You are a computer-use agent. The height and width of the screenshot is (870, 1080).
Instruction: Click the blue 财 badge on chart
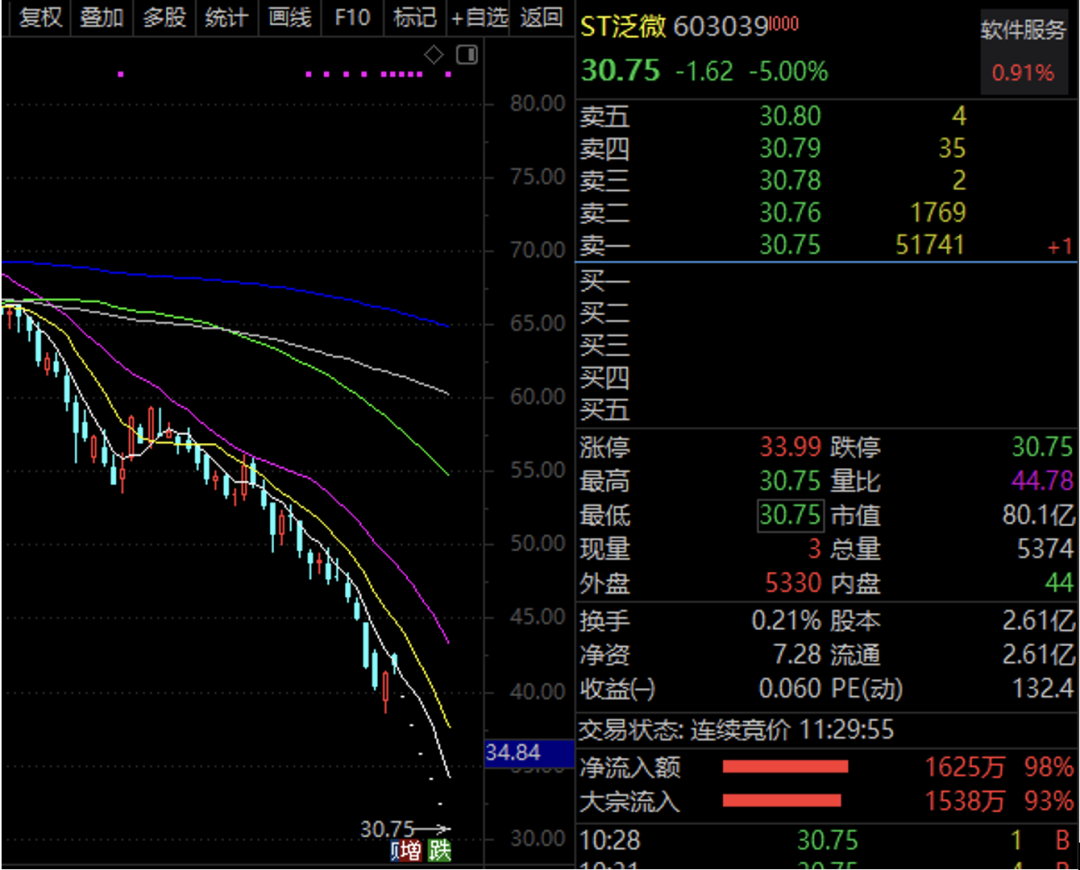(394, 851)
